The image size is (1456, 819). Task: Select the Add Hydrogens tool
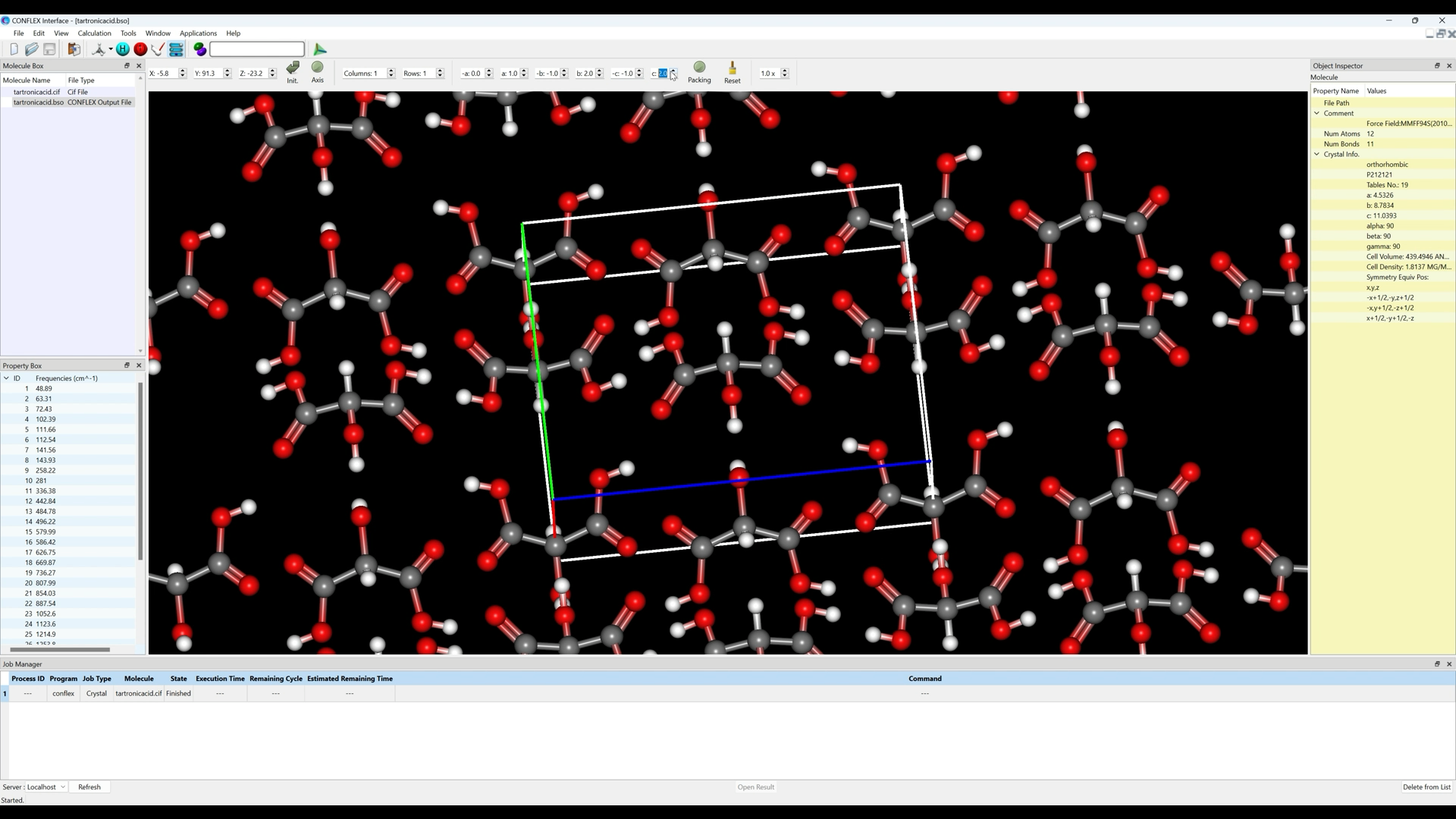pos(123,49)
